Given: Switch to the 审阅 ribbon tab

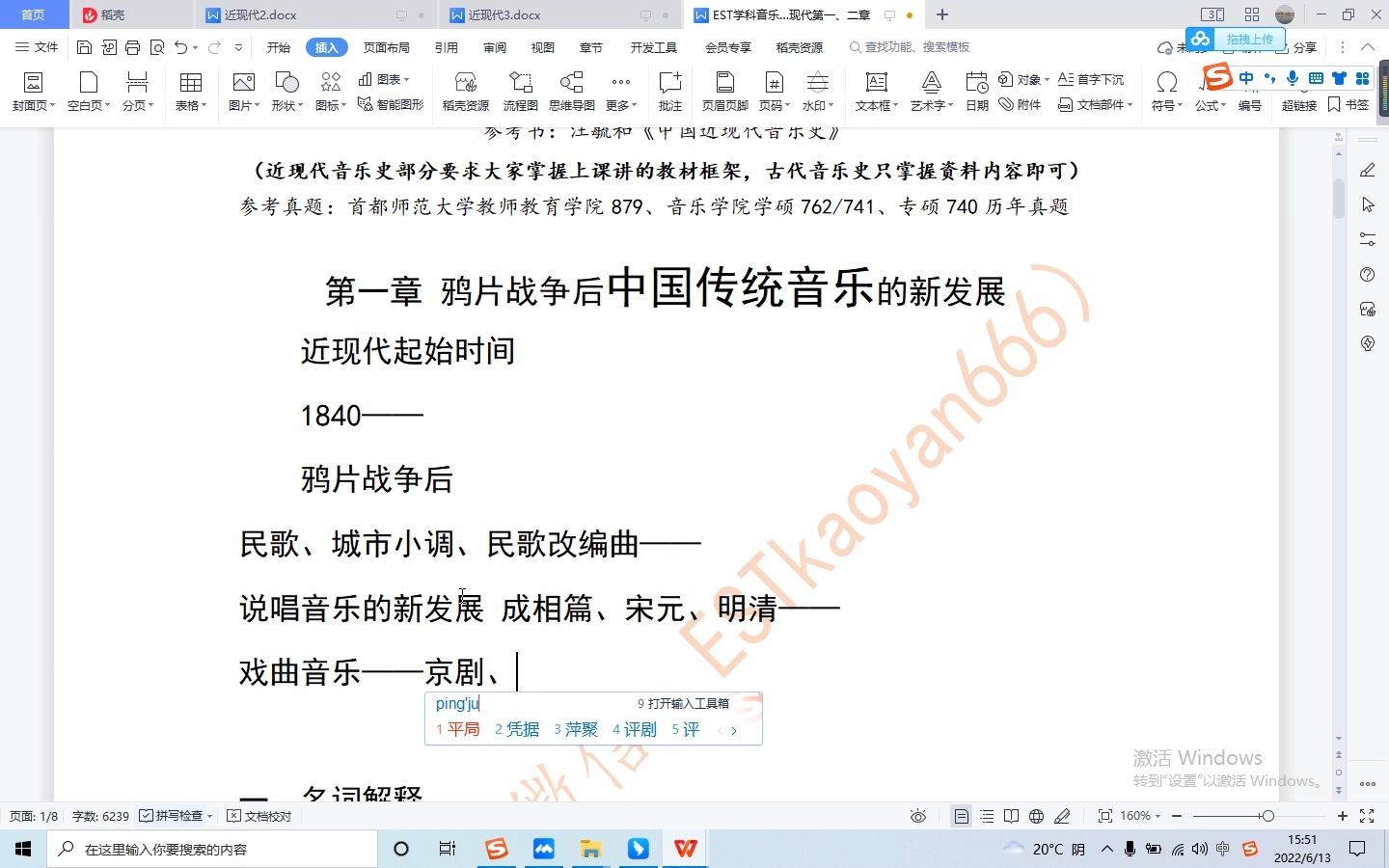Looking at the screenshot, I should tap(495, 47).
